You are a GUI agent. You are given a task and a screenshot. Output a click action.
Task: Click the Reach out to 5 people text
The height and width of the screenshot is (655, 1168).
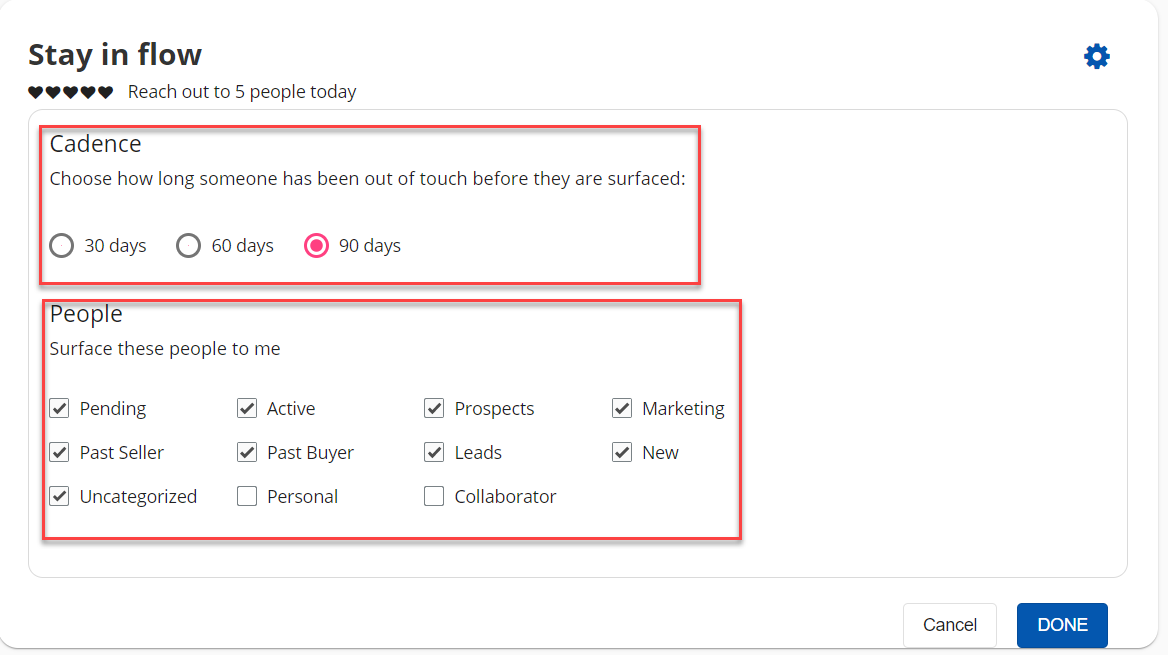pyautogui.click(x=242, y=92)
